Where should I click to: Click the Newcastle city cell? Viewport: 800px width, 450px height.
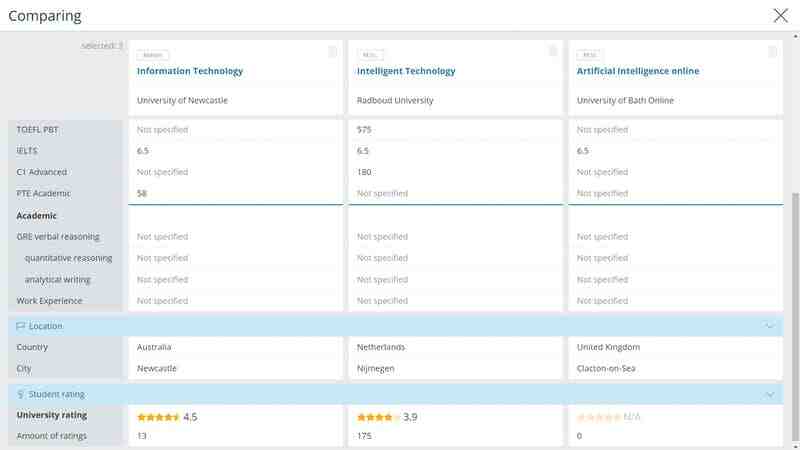click(157, 369)
